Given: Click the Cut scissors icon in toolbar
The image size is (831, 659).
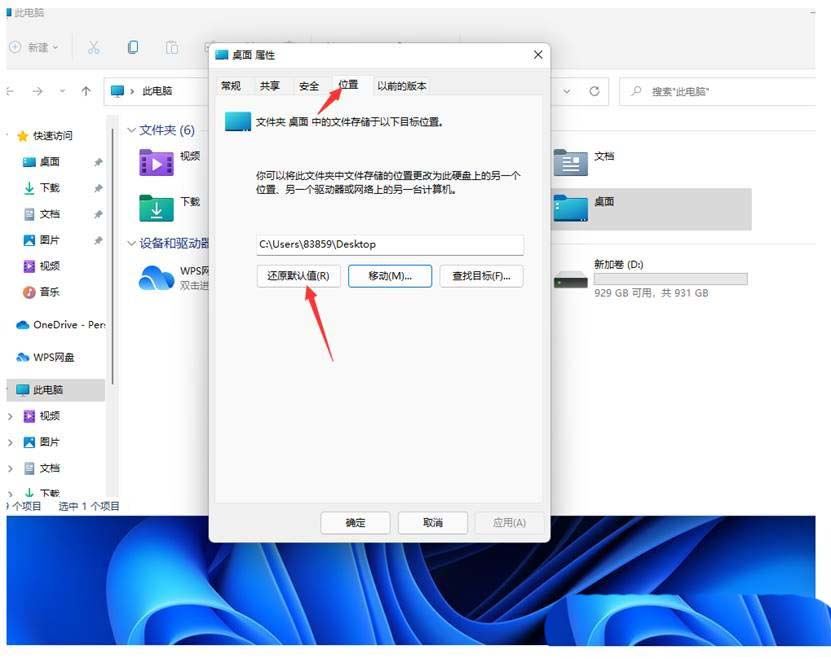Looking at the screenshot, I should point(93,48).
